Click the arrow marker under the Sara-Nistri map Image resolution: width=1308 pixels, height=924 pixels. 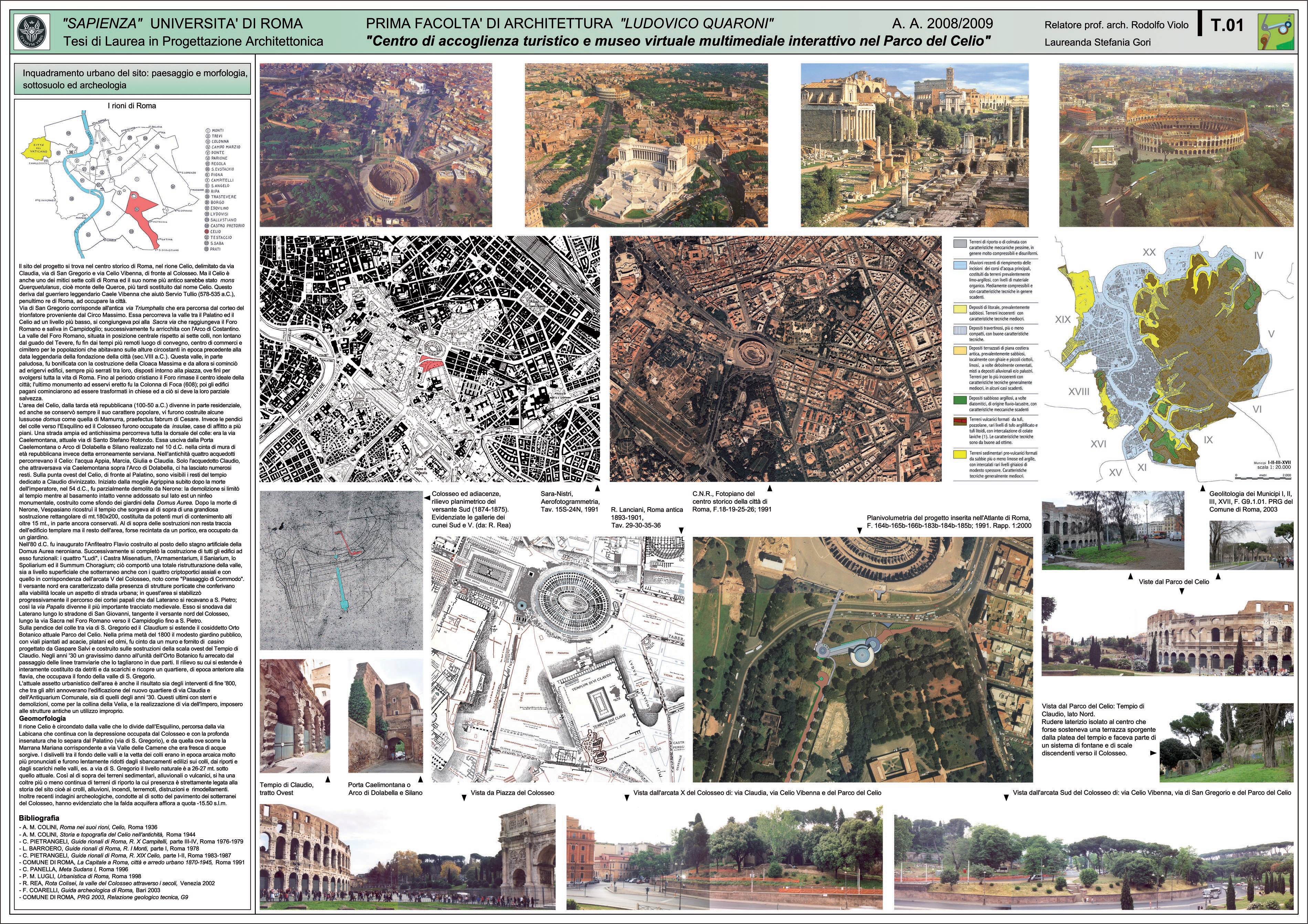[x=597, y=488]
